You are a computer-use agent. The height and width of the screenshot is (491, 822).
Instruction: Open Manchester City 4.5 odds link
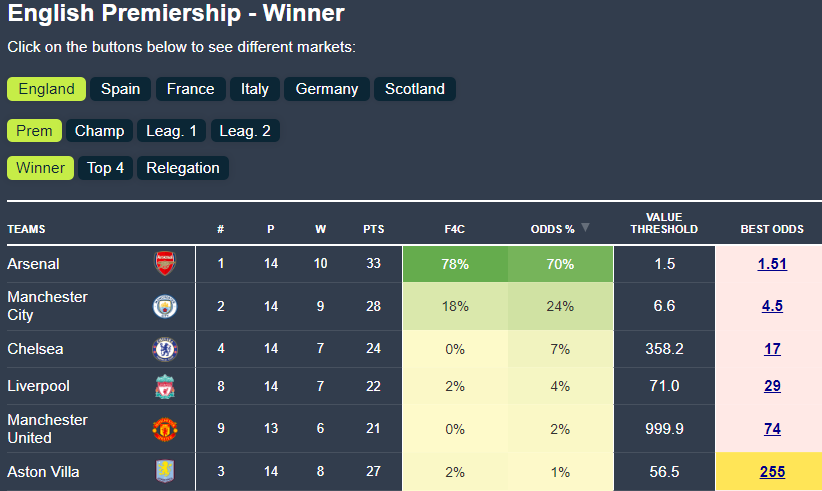772,306
